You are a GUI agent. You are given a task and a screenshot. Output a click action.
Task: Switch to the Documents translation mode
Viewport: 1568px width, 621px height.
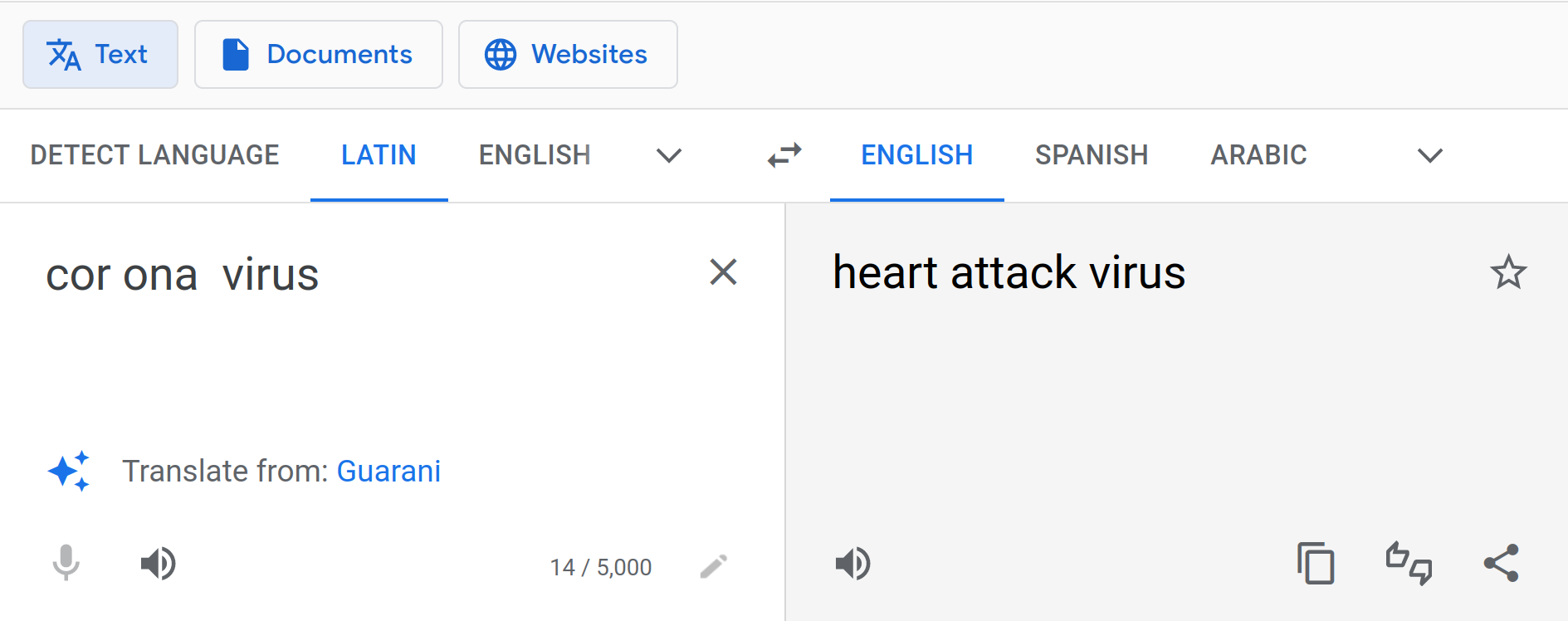[x=319, y=54]
